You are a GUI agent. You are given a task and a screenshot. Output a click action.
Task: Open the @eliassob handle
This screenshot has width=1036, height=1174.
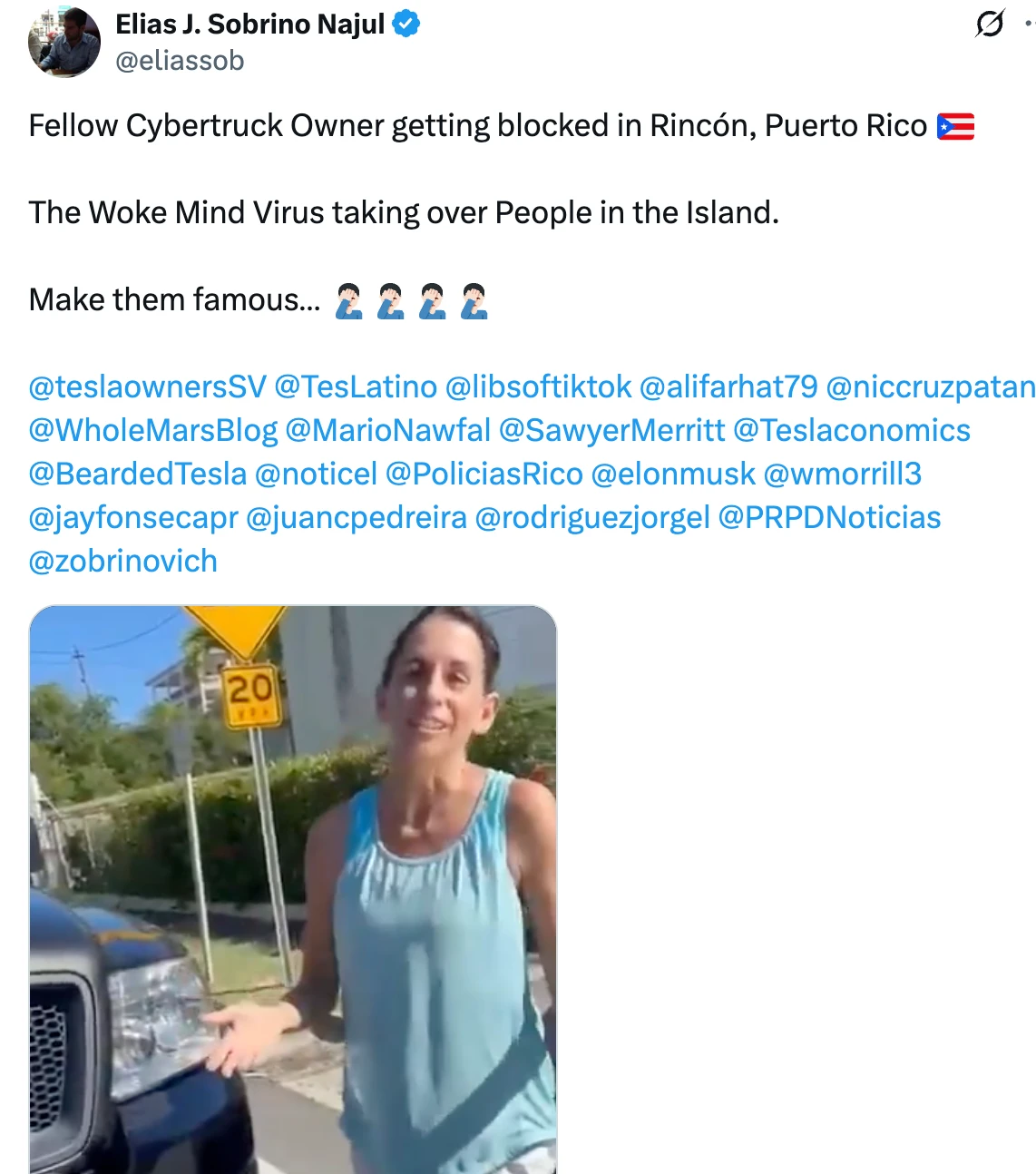[x=180, y=61]
